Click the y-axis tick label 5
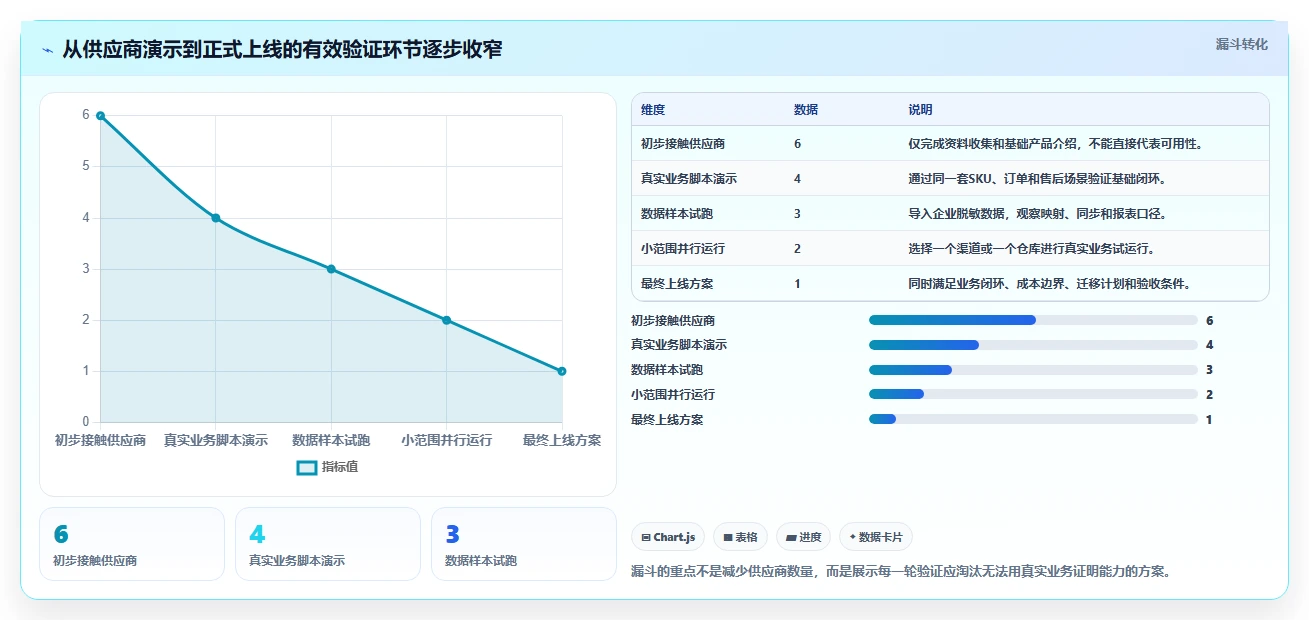1309x620 pixels. [x=86, y=166]
